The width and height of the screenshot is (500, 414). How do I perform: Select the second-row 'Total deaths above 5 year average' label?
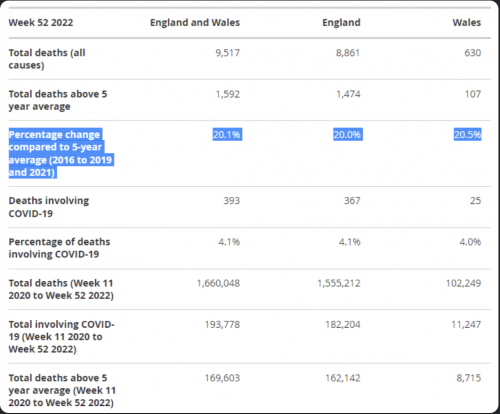pos(58,100)
